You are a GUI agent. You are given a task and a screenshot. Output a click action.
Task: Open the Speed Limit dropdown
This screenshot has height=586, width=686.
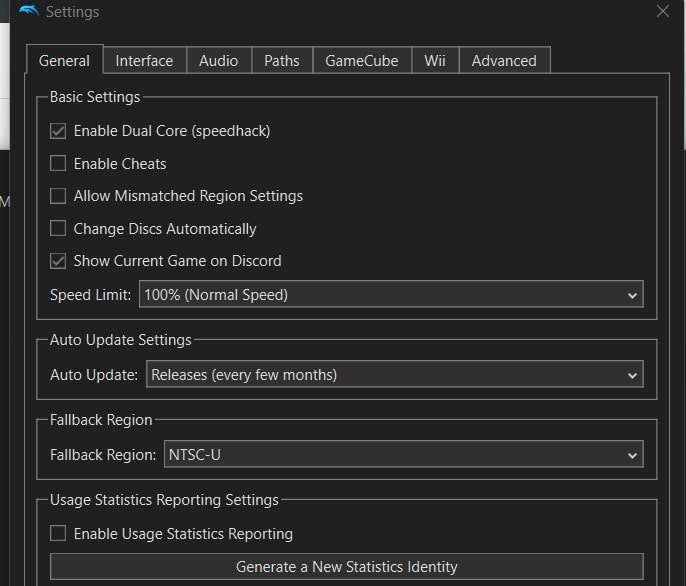tap(391, 295)
